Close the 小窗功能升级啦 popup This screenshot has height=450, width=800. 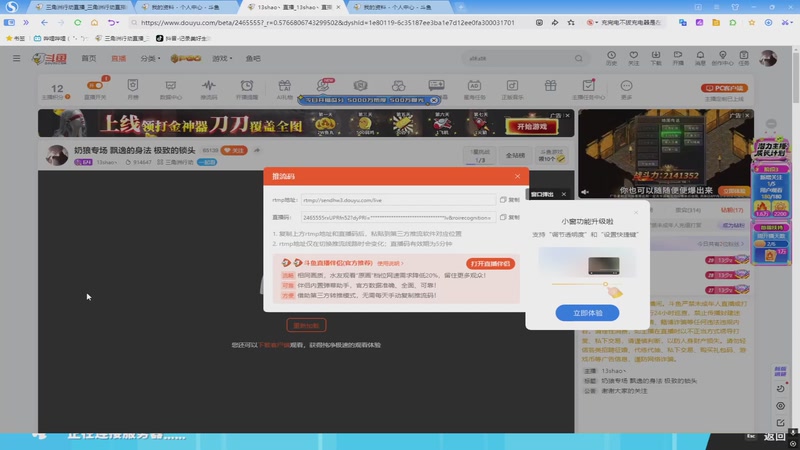(x=636, y=212)
